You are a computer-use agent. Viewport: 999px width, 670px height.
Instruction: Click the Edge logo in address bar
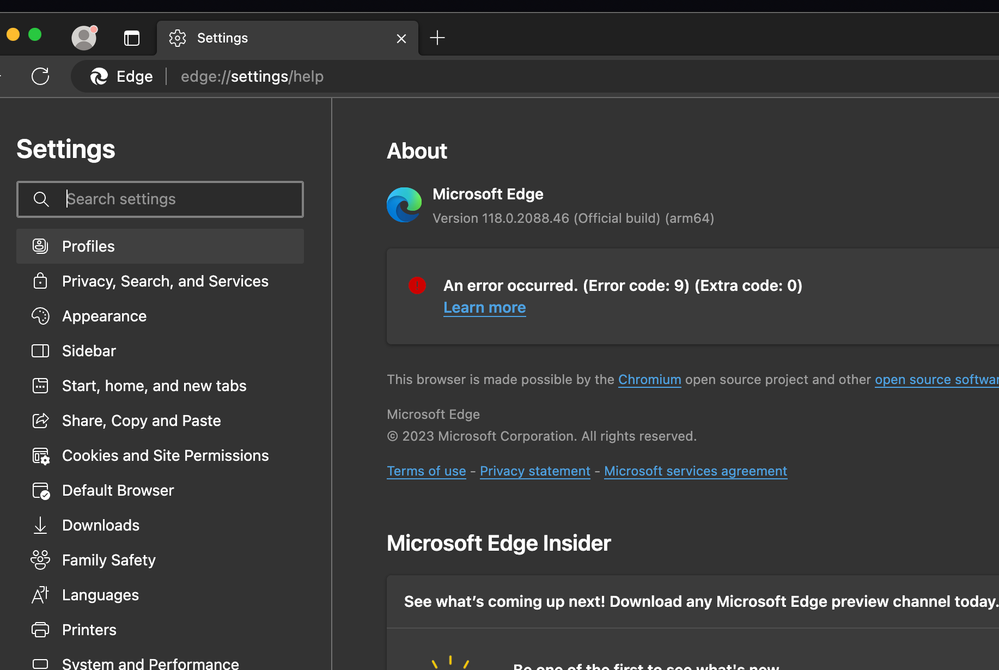pos(99,76)
